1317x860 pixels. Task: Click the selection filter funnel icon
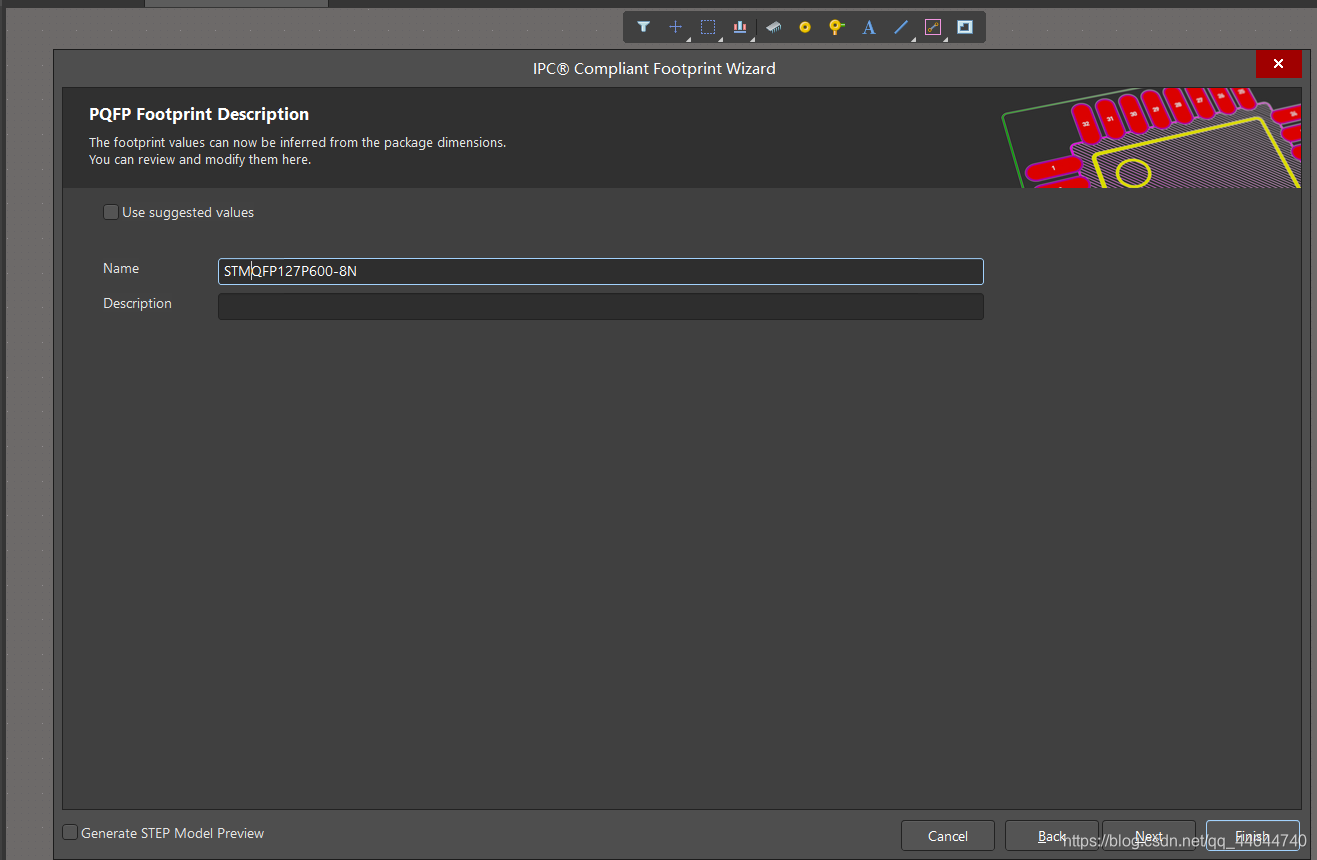click(643, 27)
